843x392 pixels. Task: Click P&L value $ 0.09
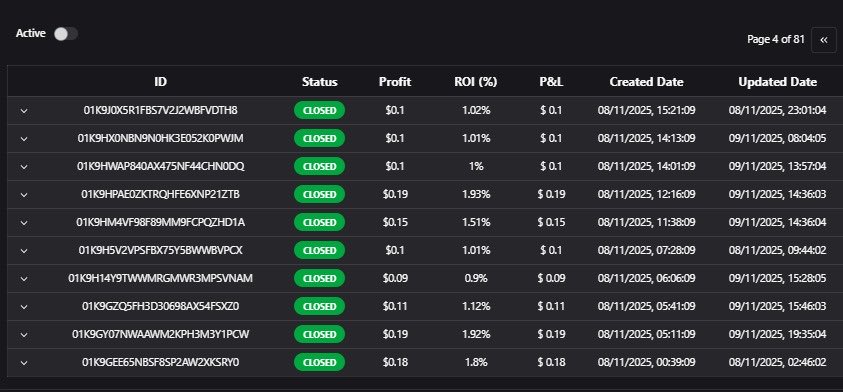coord(551,278)
